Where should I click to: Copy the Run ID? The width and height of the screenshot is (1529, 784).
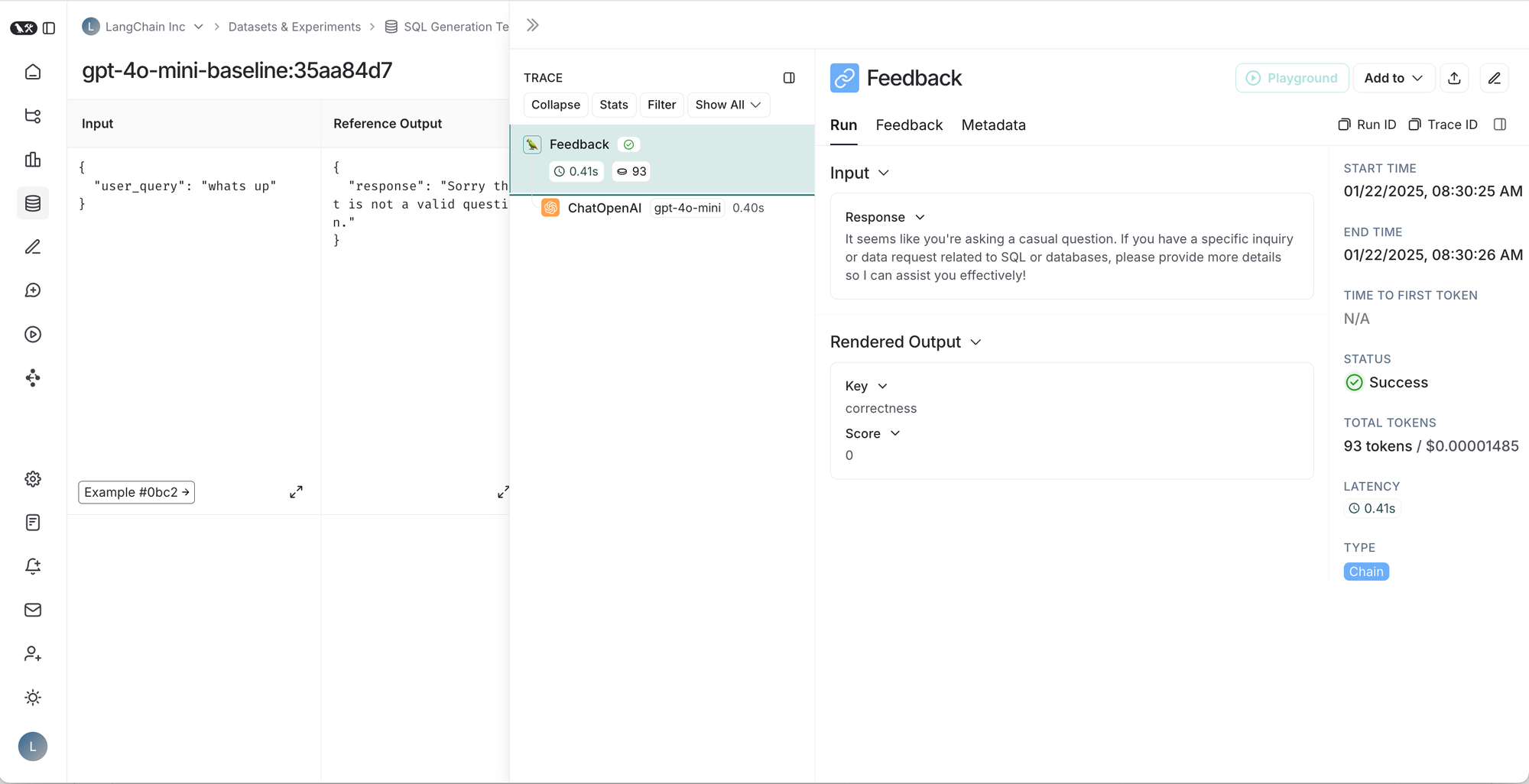tap(1367, 125)
